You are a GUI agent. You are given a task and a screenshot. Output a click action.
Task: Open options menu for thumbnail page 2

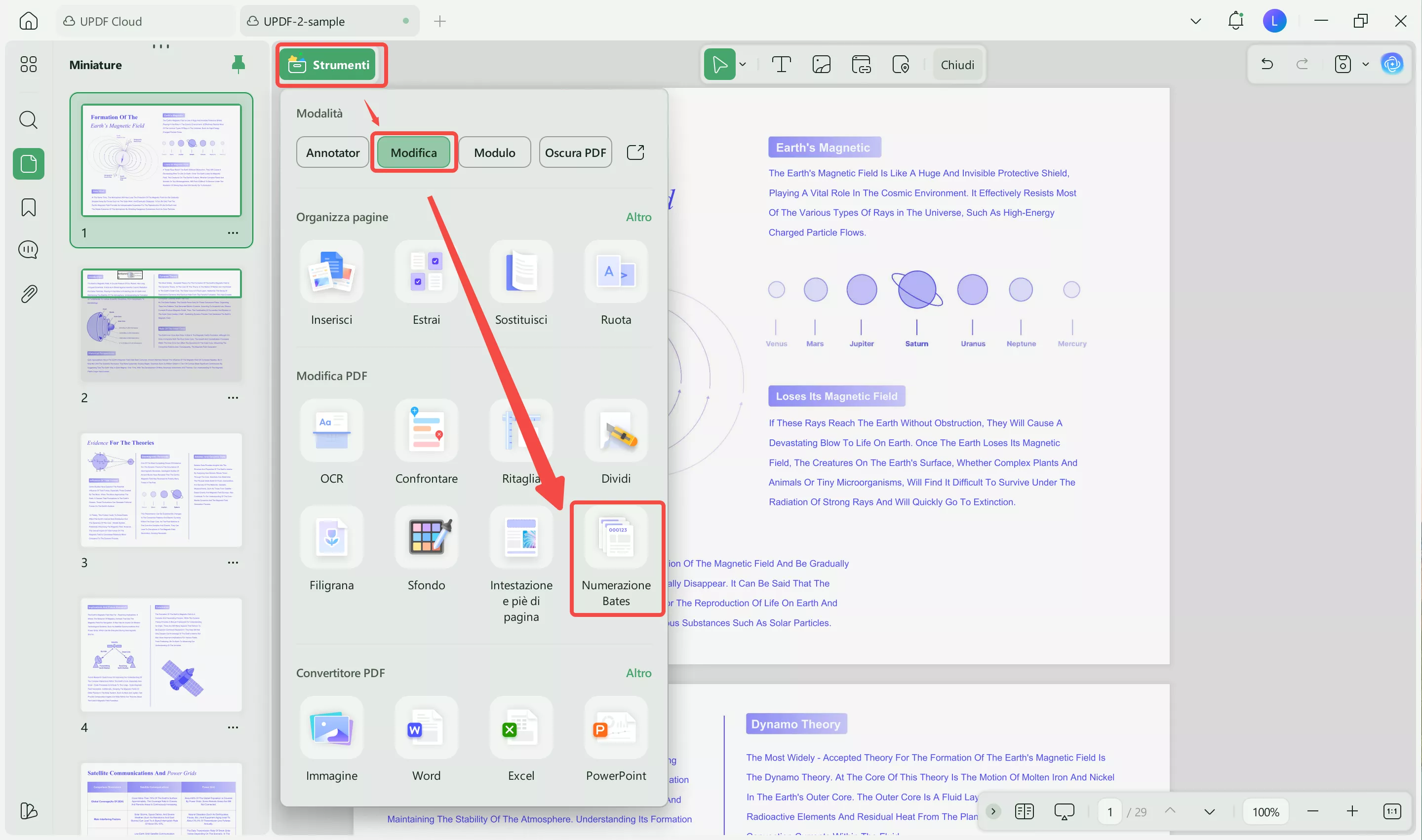[233, 398]
